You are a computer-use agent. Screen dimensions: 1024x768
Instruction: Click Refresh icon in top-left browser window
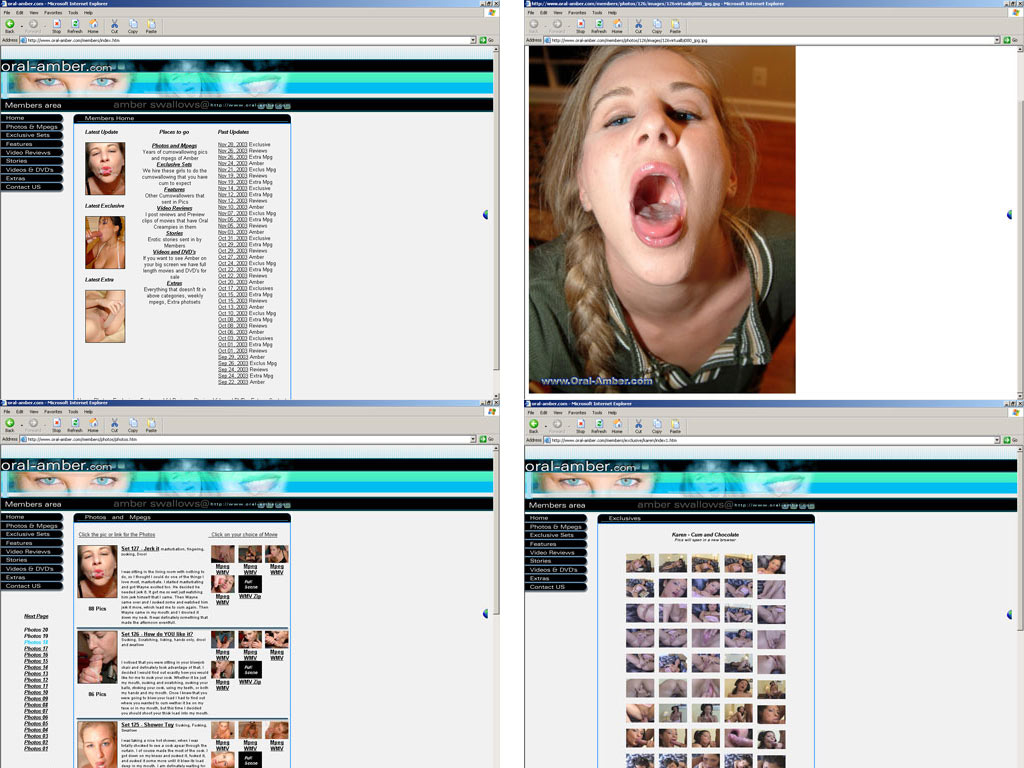coord(74,25)
